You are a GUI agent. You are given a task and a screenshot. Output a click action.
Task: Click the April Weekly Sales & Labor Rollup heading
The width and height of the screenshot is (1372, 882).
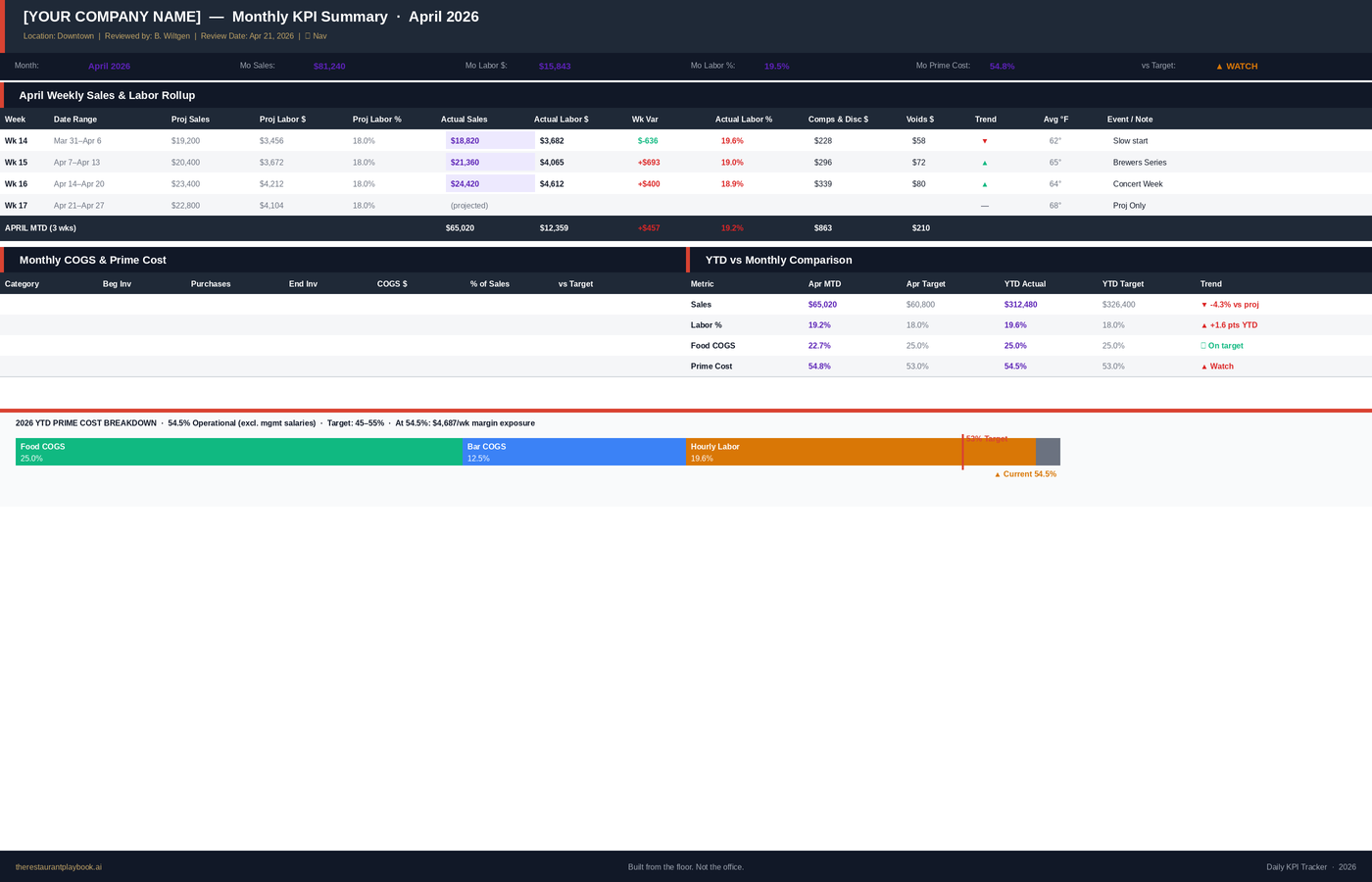click(107, 95)
